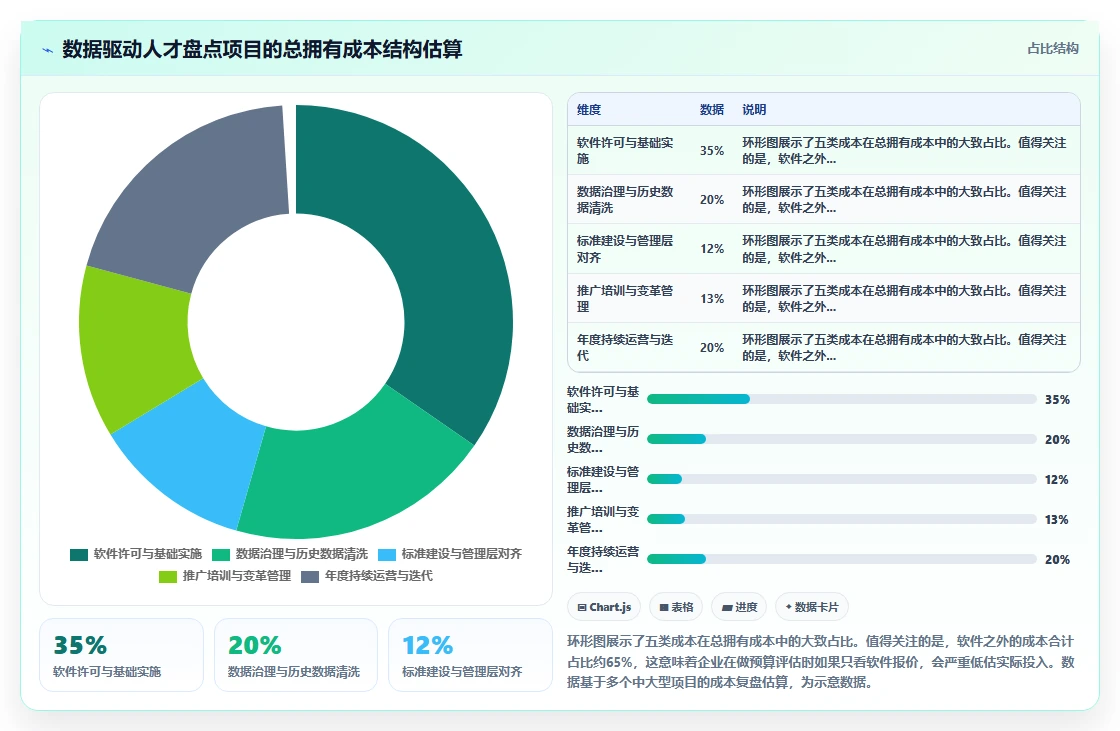Click the lightning icon beside the title
This screenshot has width=1120, height=731.
tap(48, 50)
